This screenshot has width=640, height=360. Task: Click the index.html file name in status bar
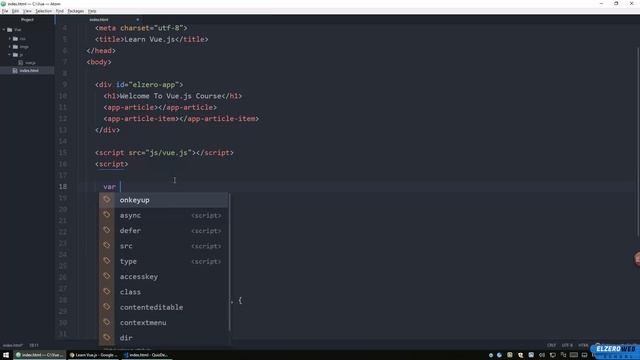point(13,345)
